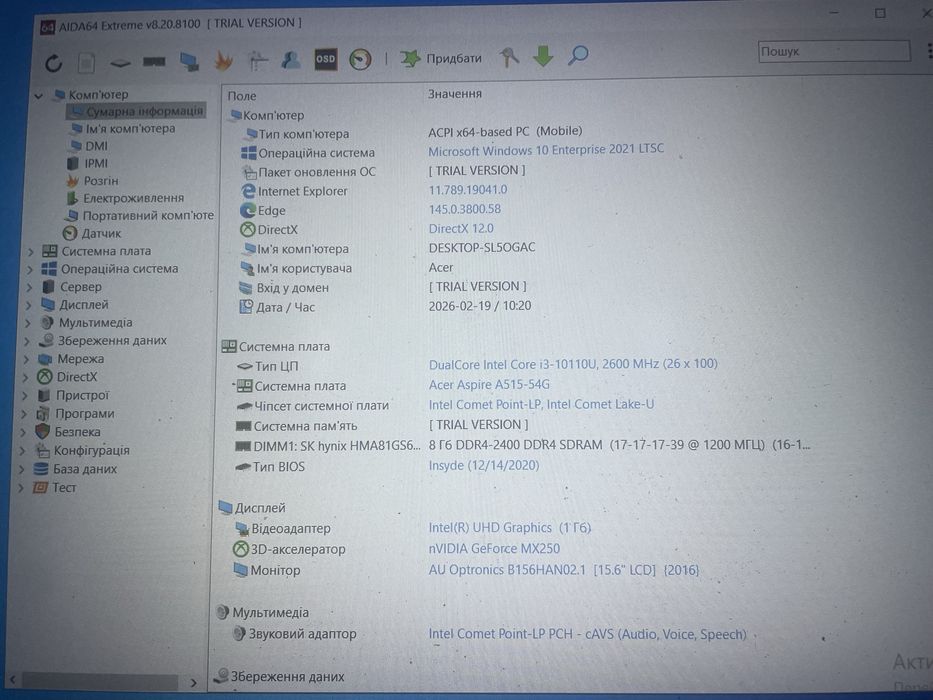Select the DESKTOP-SL5OGAC value
The height and width of the screenshot is (700, 933).
coord(481,248)
